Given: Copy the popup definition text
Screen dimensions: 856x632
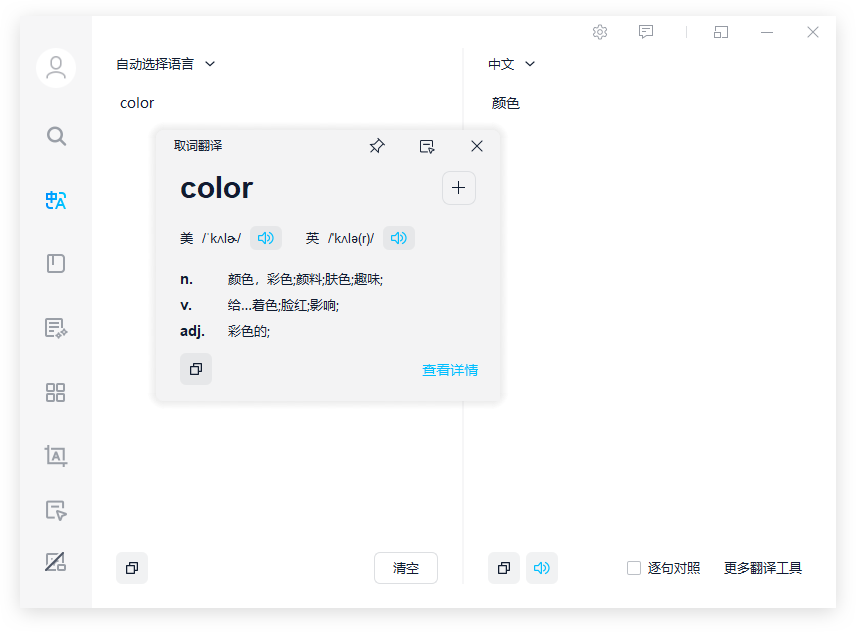Looking at the screenshot, I should [196, 369].
